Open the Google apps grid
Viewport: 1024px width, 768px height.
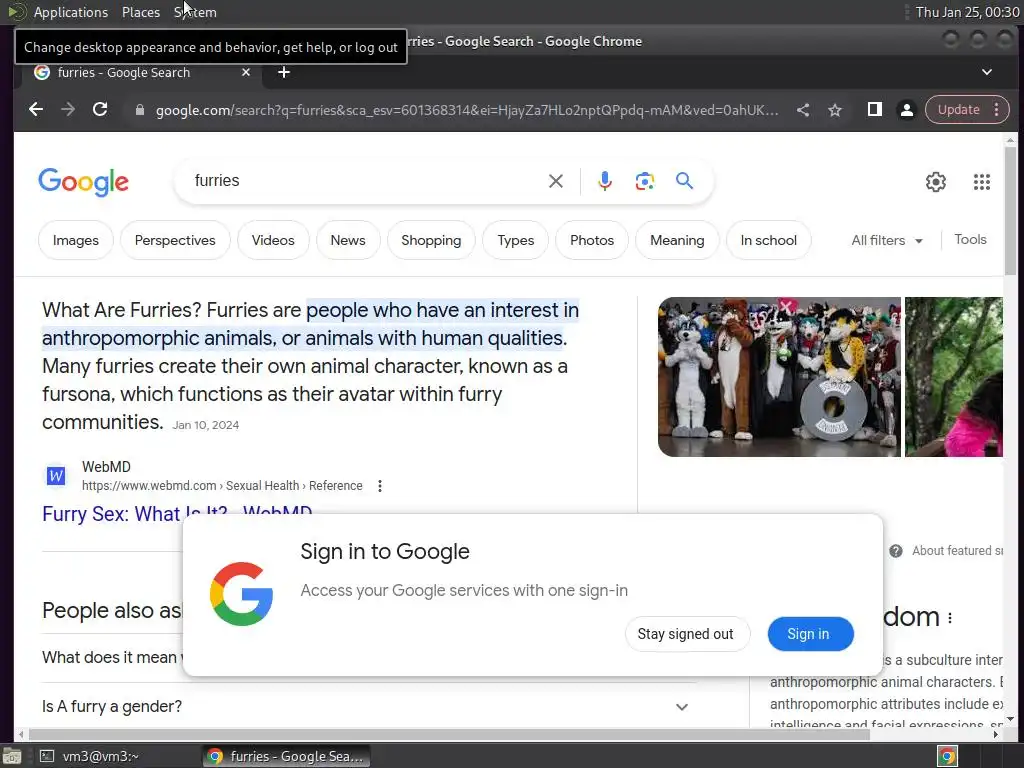coord(982,182)
